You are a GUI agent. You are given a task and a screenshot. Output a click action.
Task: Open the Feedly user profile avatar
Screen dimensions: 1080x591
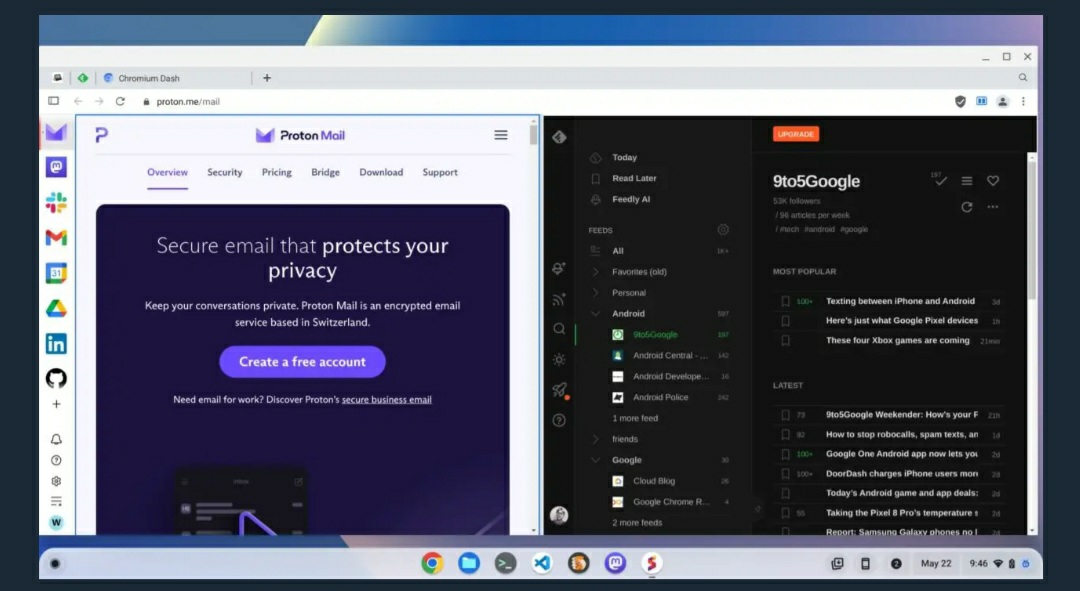(559, 515)
